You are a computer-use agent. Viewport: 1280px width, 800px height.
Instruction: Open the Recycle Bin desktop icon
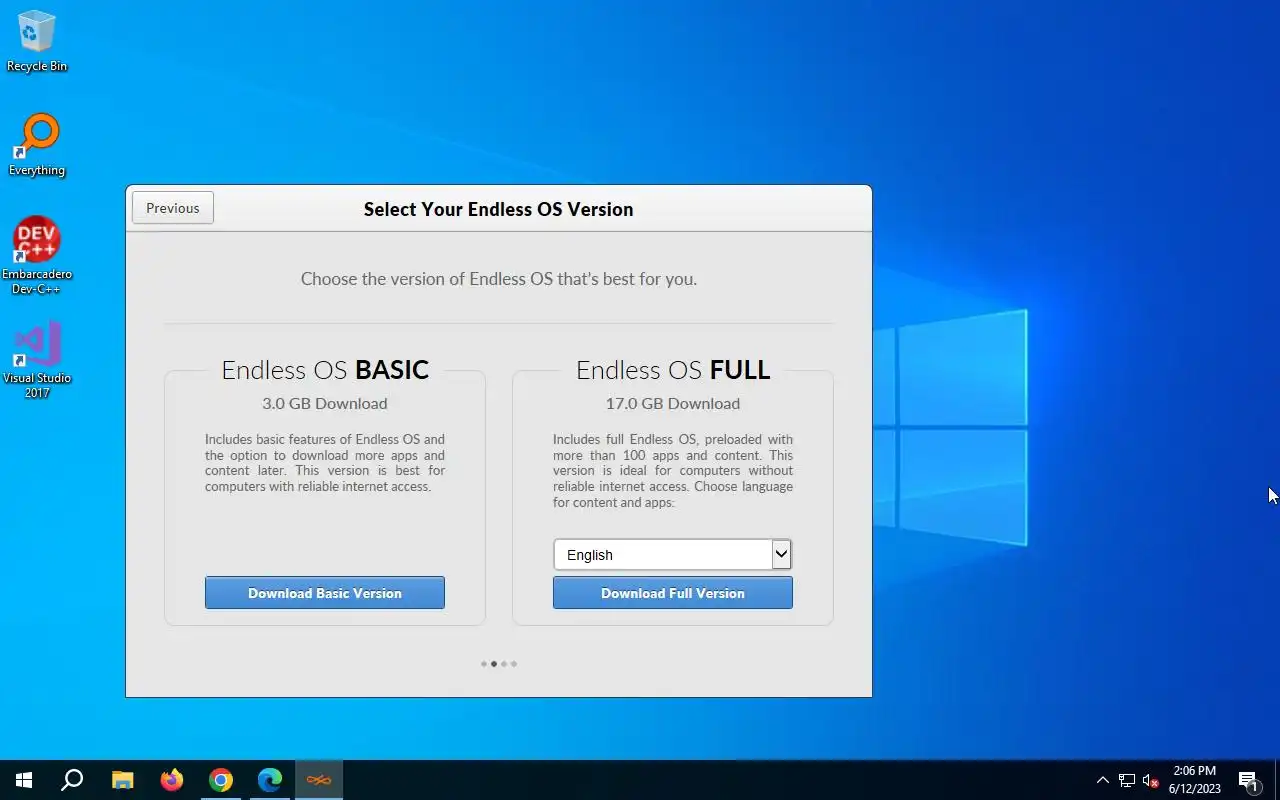pos(37,41)
